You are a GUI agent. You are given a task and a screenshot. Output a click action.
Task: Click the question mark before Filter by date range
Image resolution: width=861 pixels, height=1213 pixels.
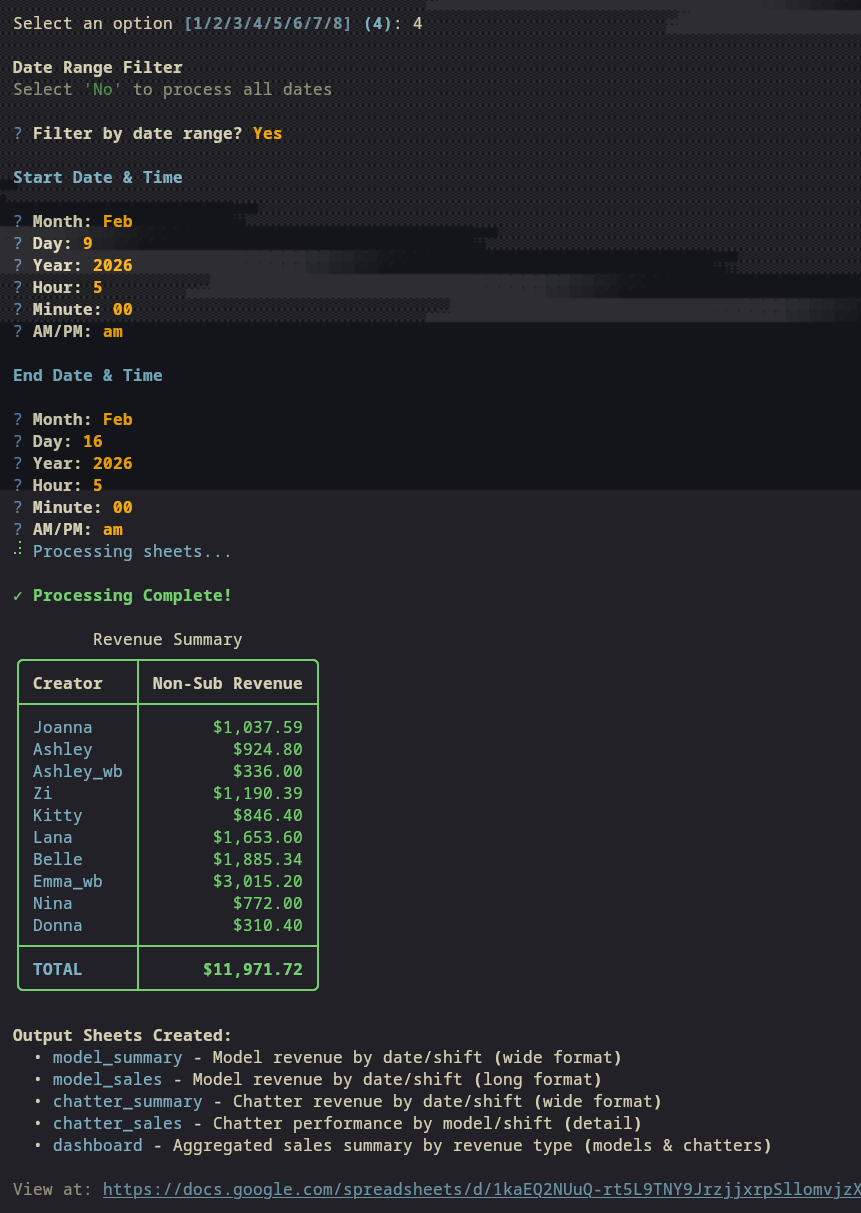pyautogui.click(x=18, y=133)
